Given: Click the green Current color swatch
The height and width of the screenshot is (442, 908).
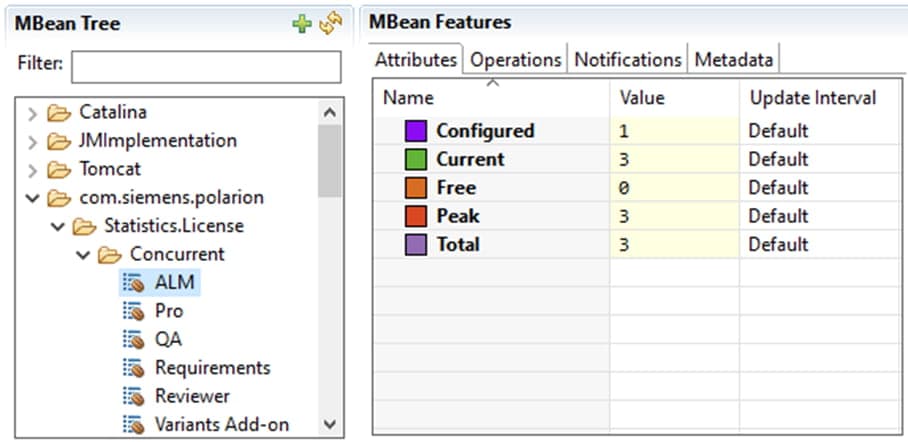Looking at the screenshot, I should tap(415, 159).
